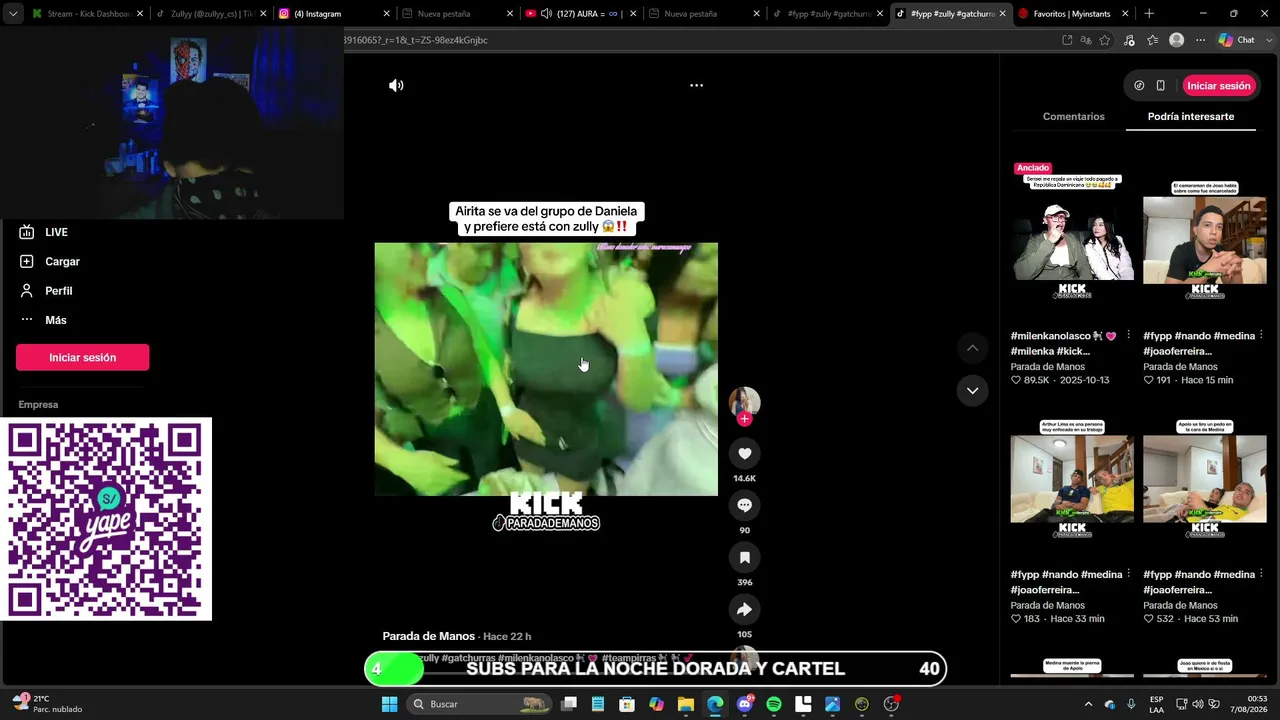1280x720 pixels.
Task: Open the 'Hace 33 min' recommended video thumbnail
Action: click(1072, 479)
